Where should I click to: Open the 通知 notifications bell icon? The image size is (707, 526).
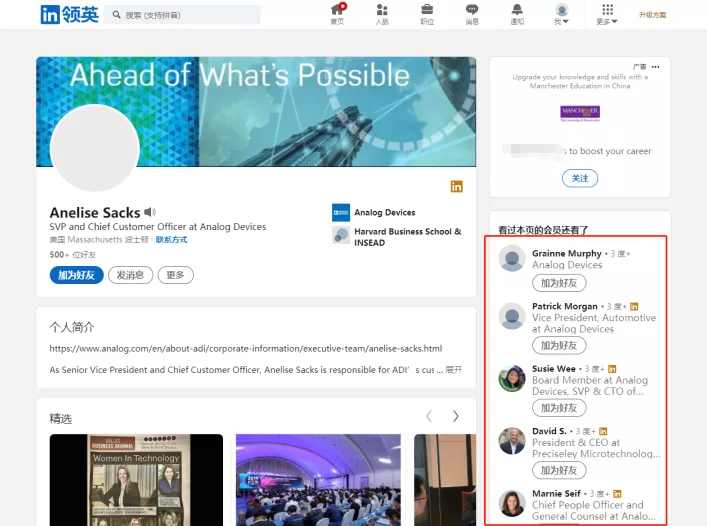coord(517,14)
